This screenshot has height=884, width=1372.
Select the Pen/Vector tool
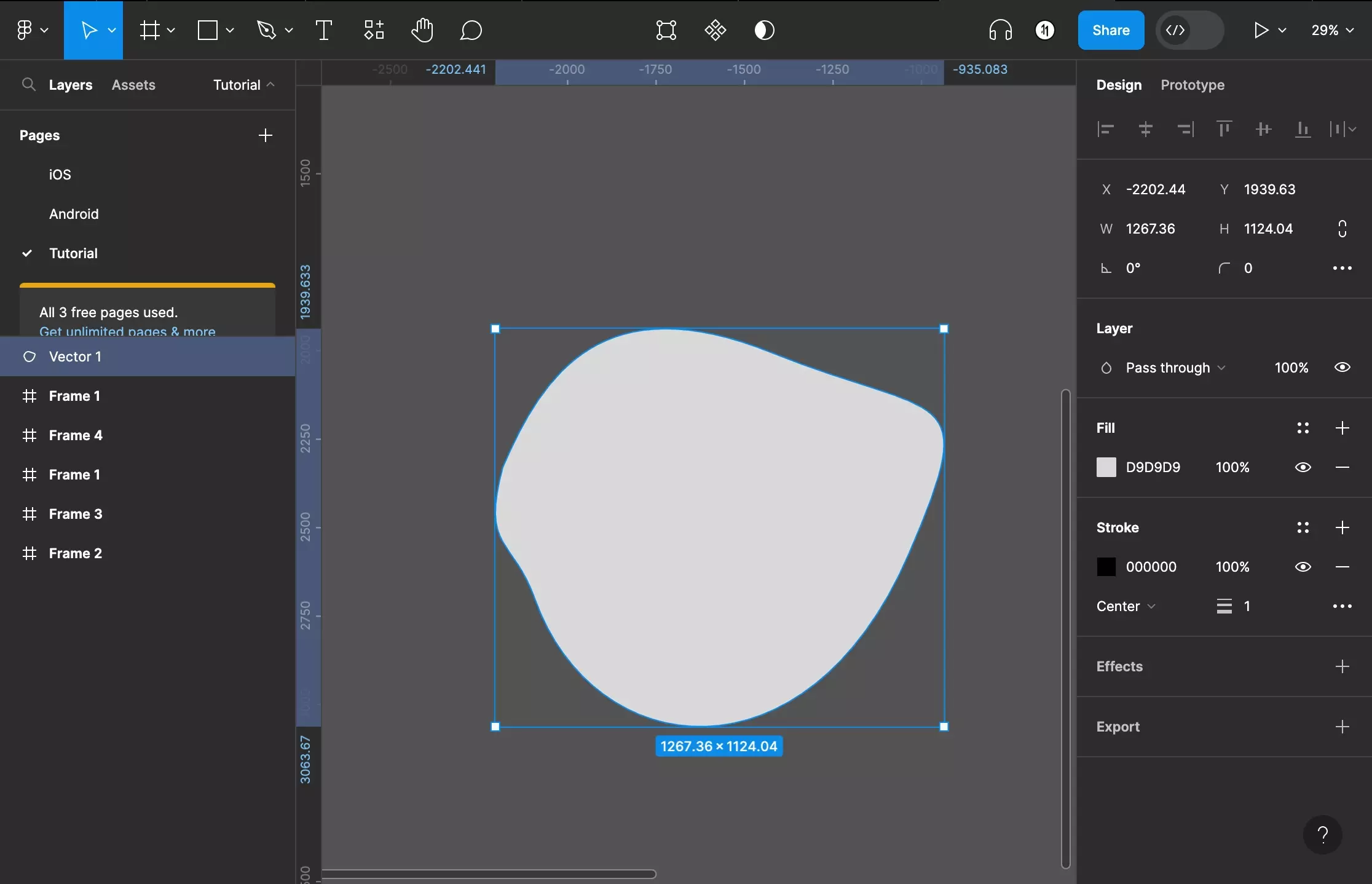pyautogui.click(x=266, y=30)
